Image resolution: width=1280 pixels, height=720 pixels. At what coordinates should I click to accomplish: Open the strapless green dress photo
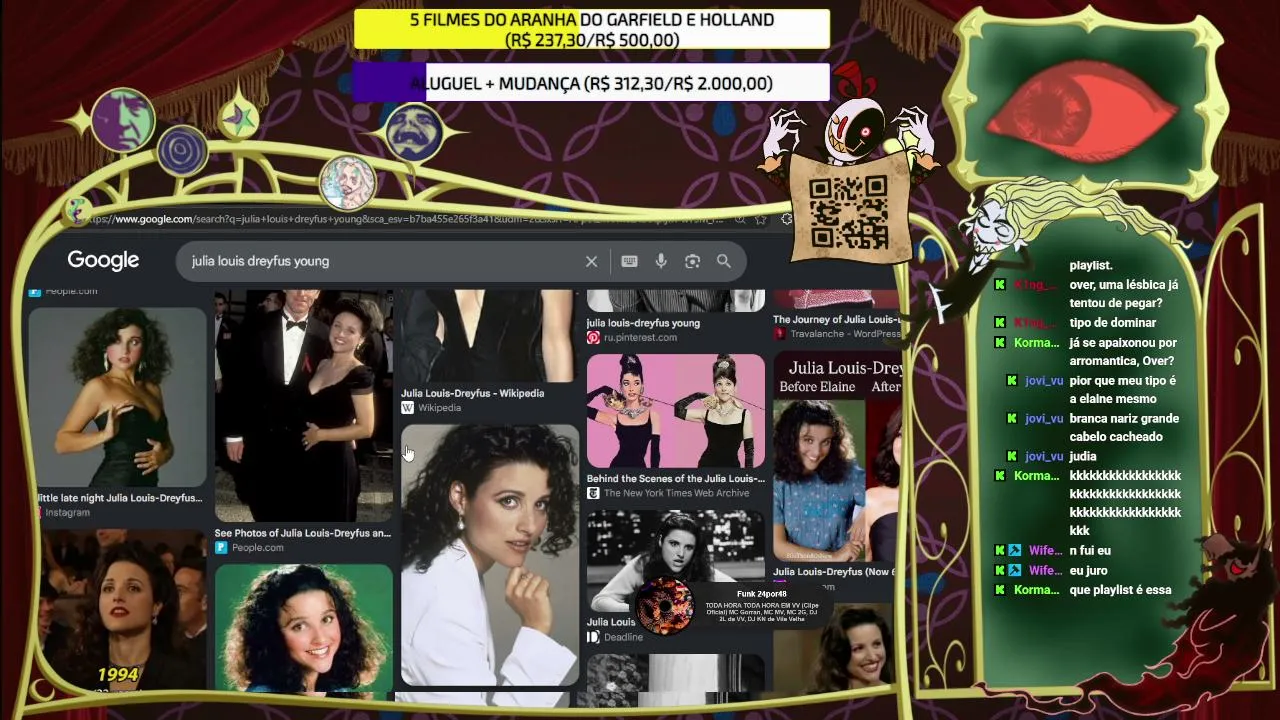(118, 398)
